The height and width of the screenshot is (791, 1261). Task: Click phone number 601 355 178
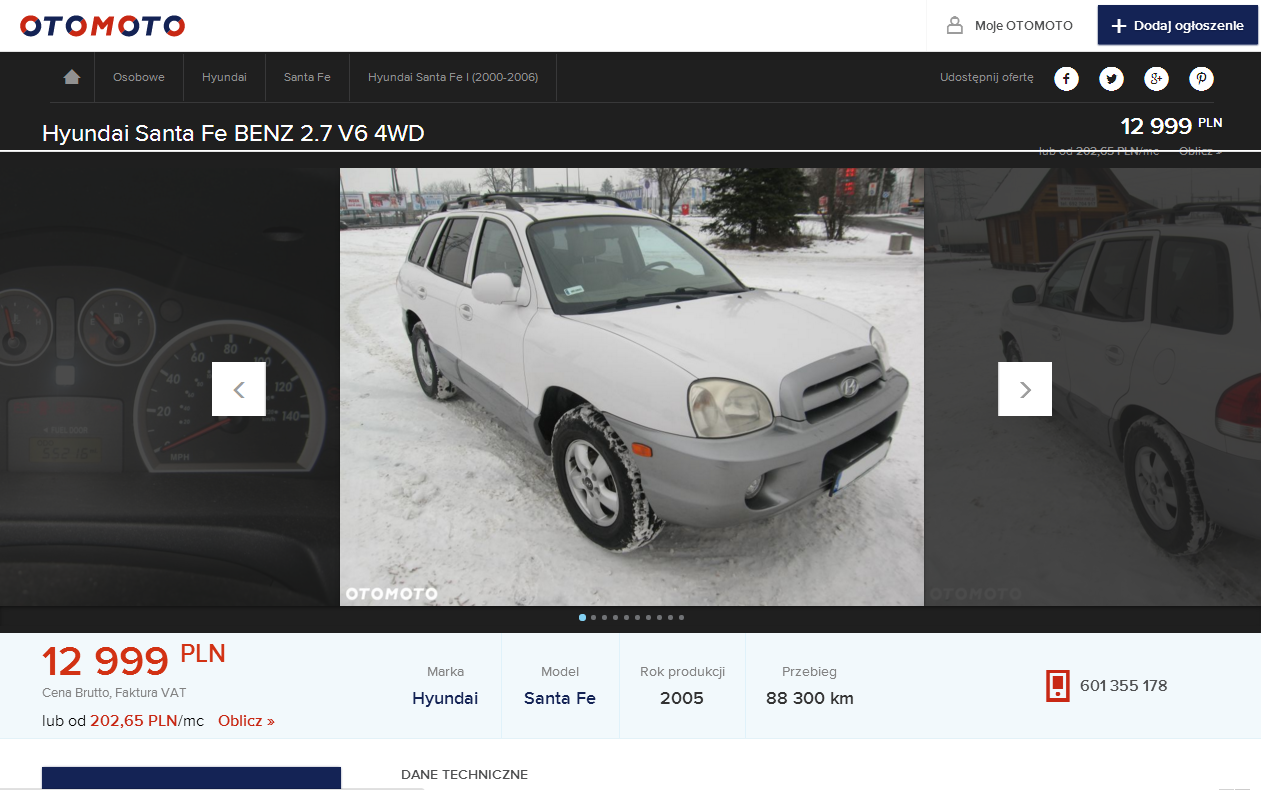1124,686
